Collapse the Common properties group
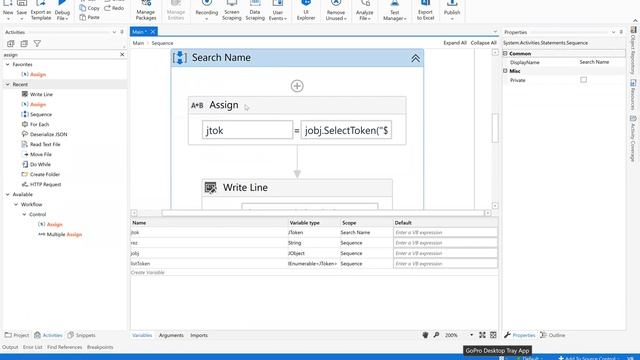 pos(505,53)
